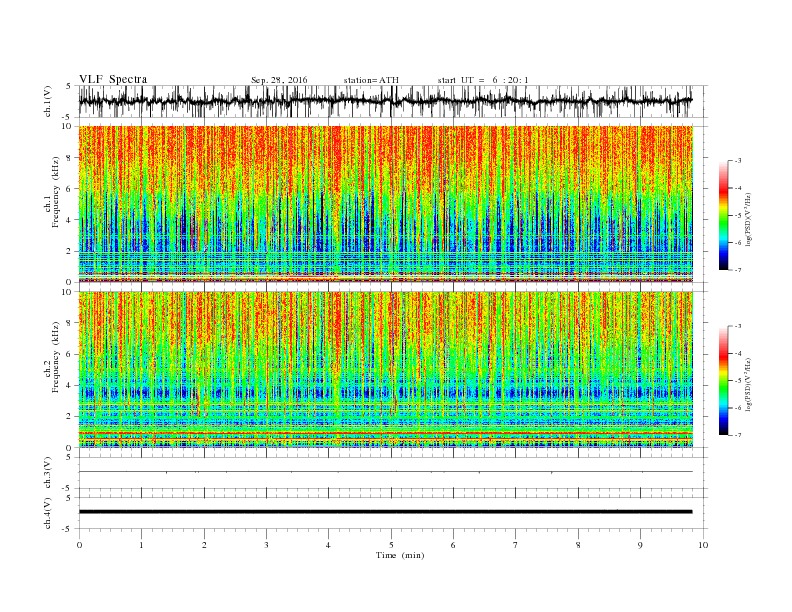Click the 'ch.1(V)' waveform axis label
The width and height of the screenshot is (792, 612).
tap(48, 101)
